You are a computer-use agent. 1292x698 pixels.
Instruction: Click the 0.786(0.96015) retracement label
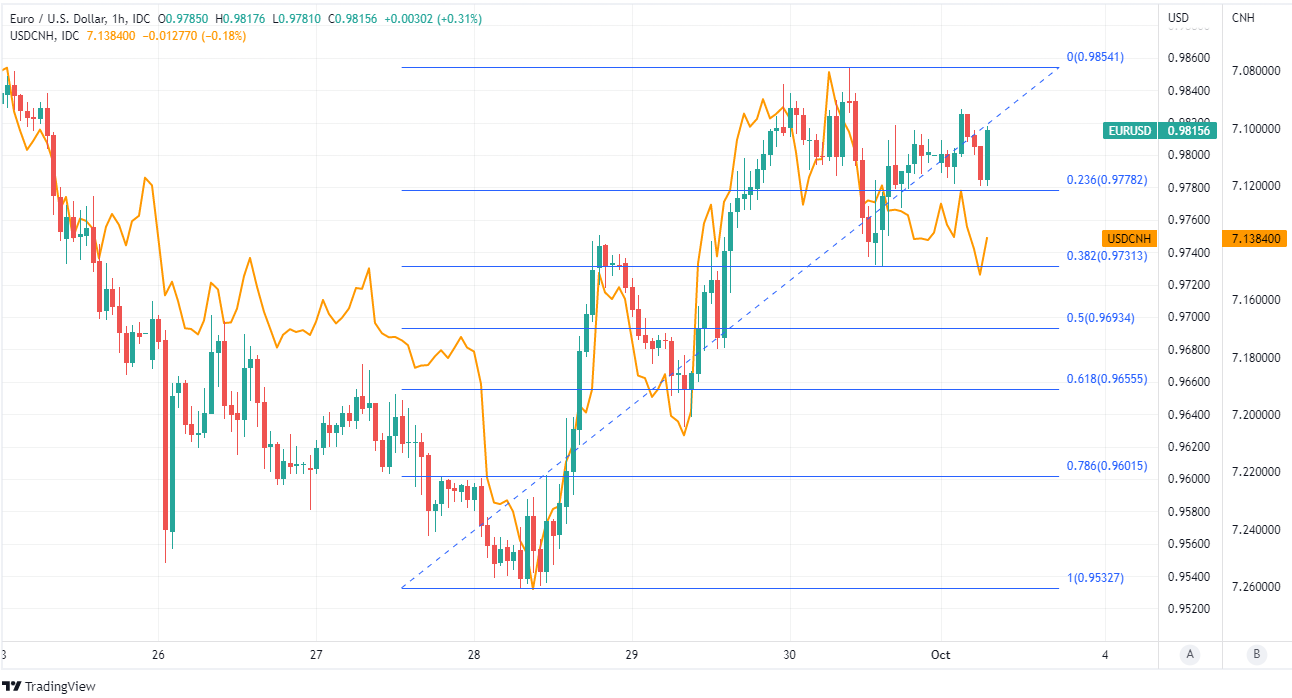[1105, 466]
